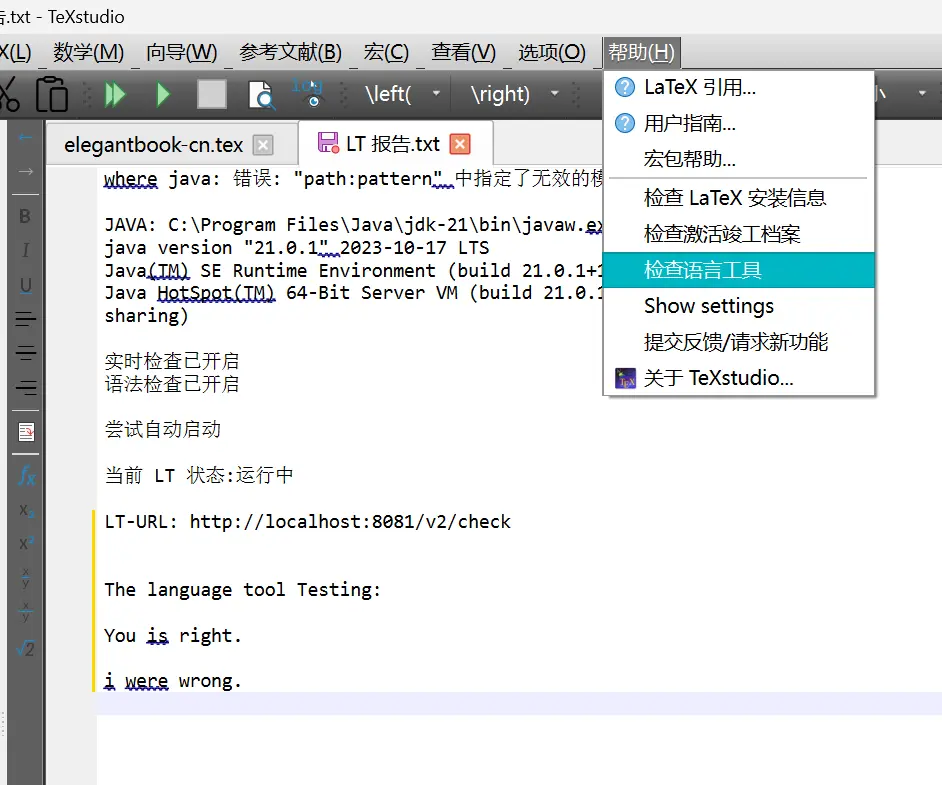This screenshot has height=785, width=942.
Task: Open 关于 TeXstudio... about entry
Action: coord(718,378)
